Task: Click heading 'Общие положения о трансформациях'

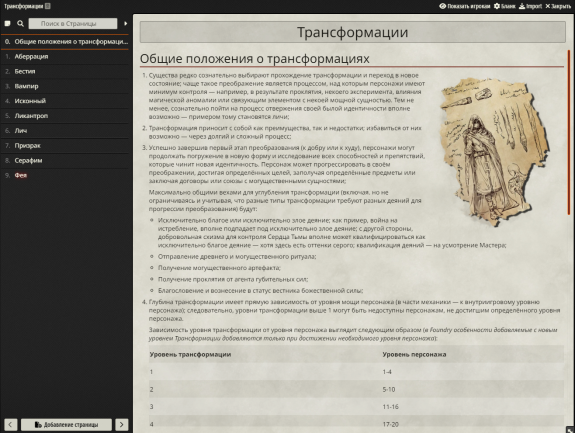Action: point(254,59)
